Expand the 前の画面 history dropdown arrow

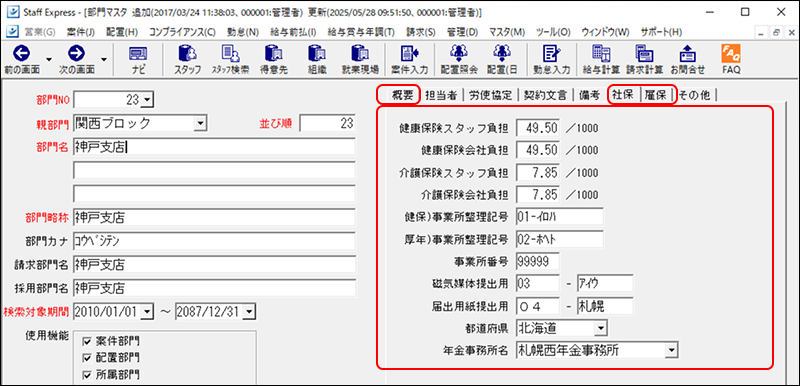point(49,59)
